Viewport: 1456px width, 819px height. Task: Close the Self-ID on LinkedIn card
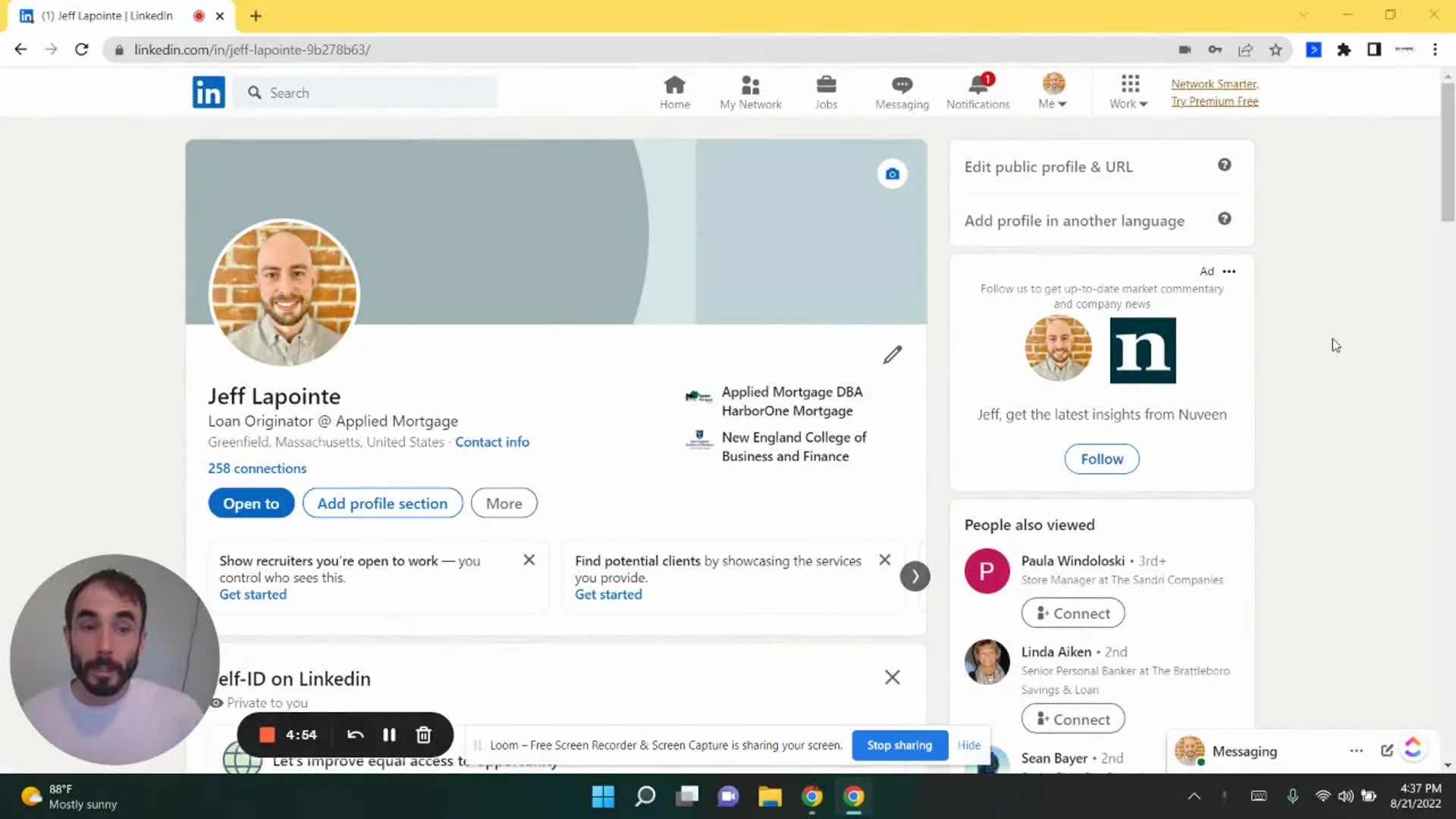[x=893, y=677]
